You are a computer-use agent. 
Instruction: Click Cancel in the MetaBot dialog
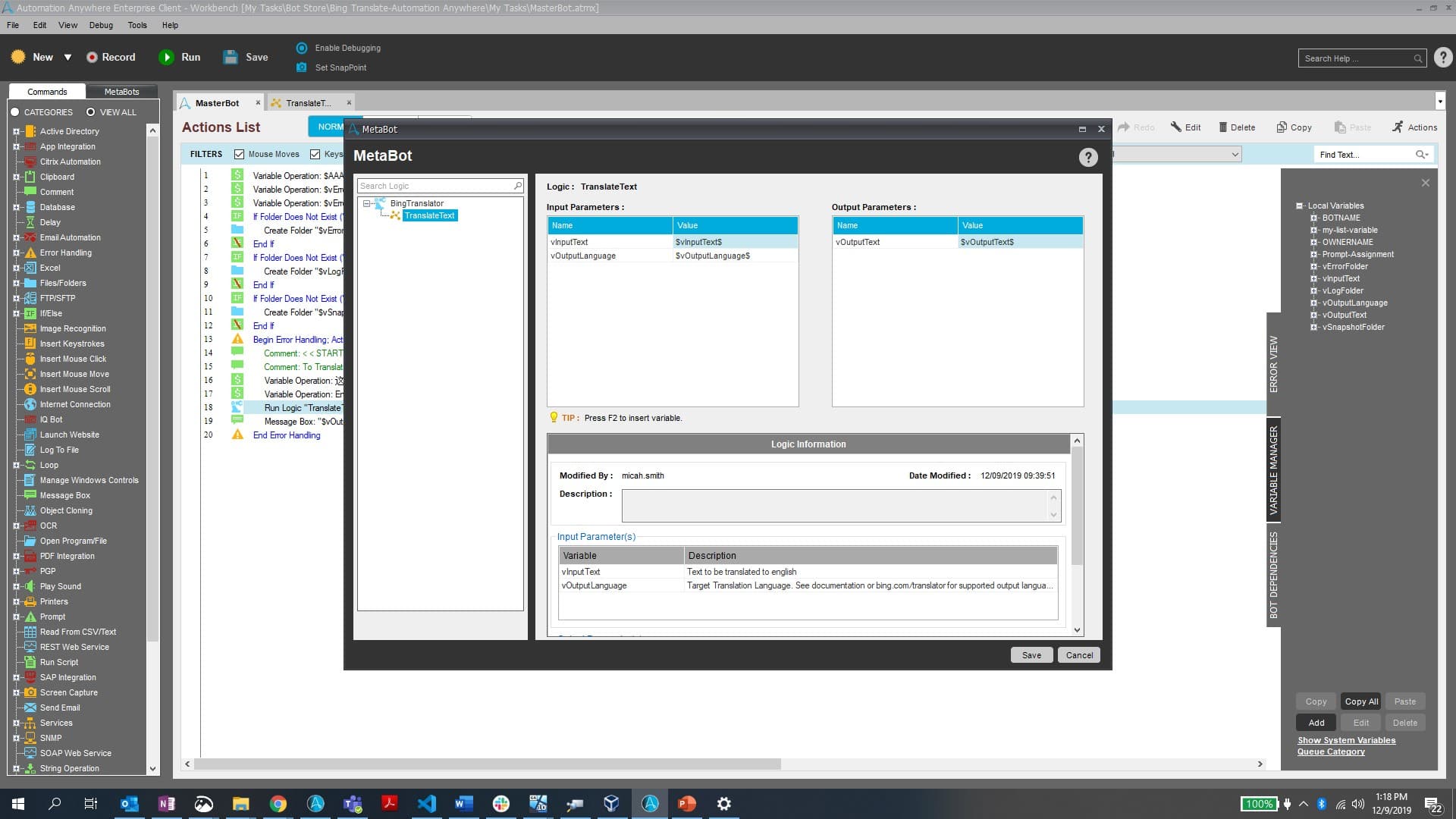1079,655
